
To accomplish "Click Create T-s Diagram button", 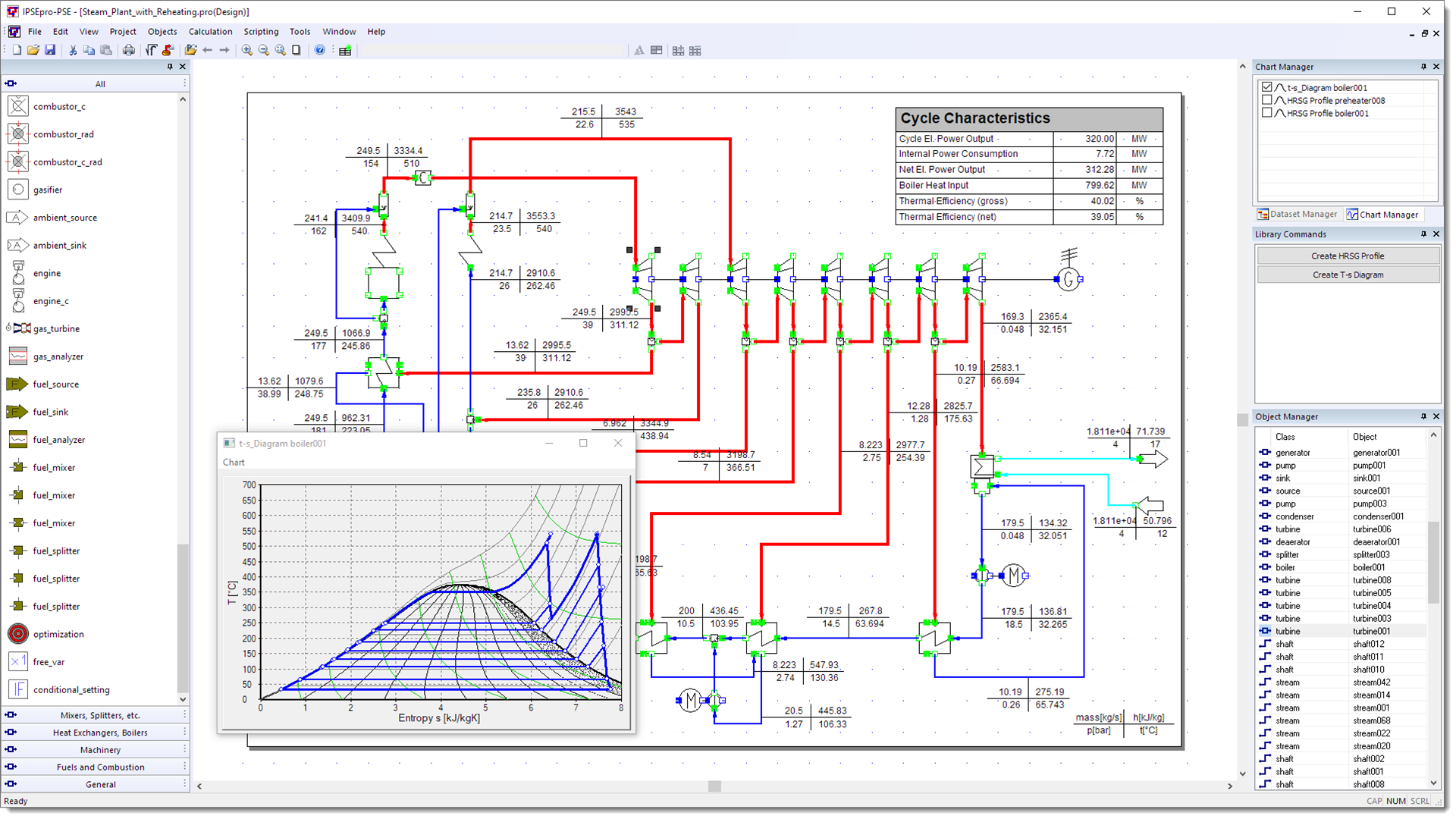I will click(1348, 275).
